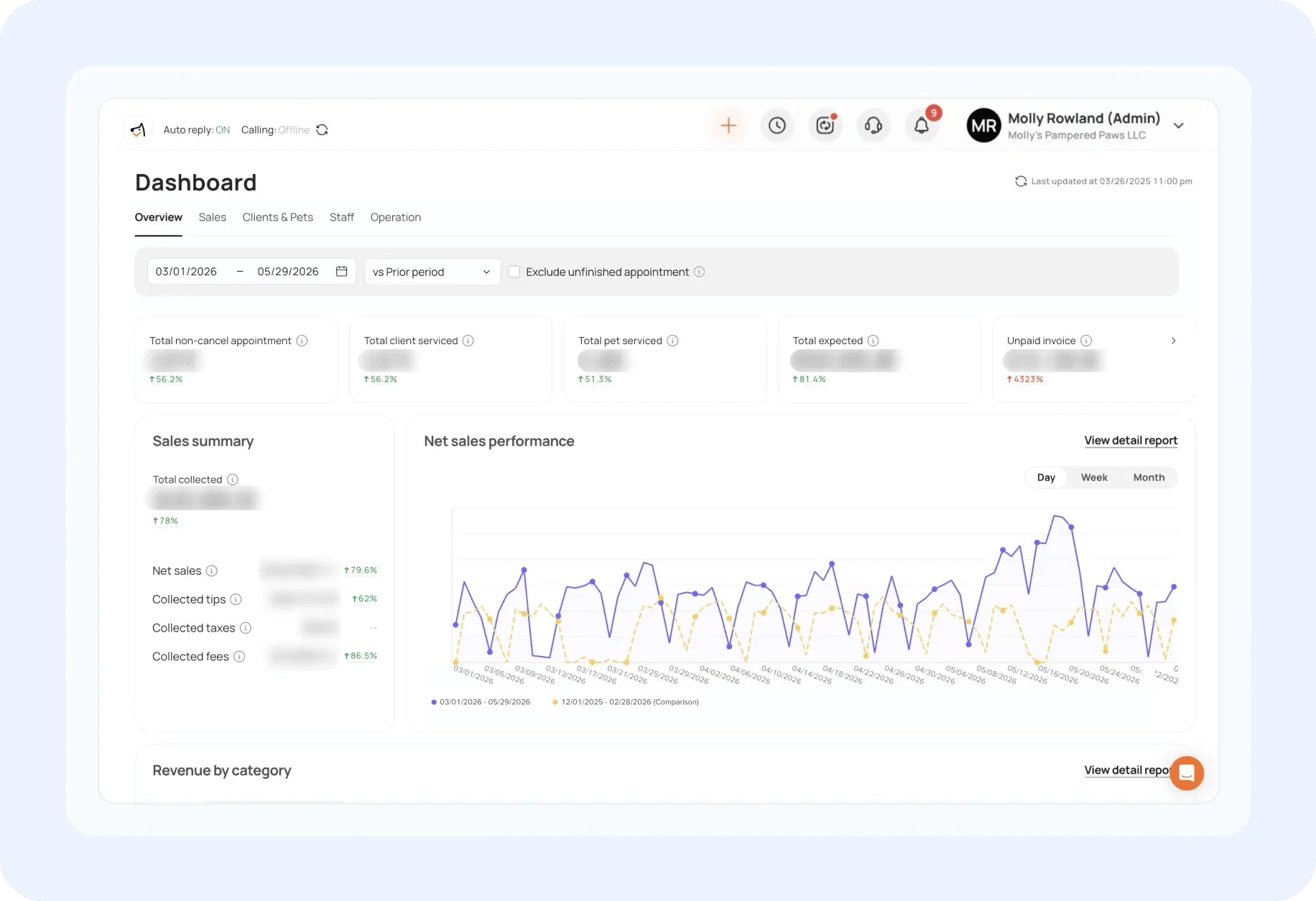Toggle the Comparison legend series
Viewport: 1316px width, 901px height.
pyautogui.click(x=625, y=702)
